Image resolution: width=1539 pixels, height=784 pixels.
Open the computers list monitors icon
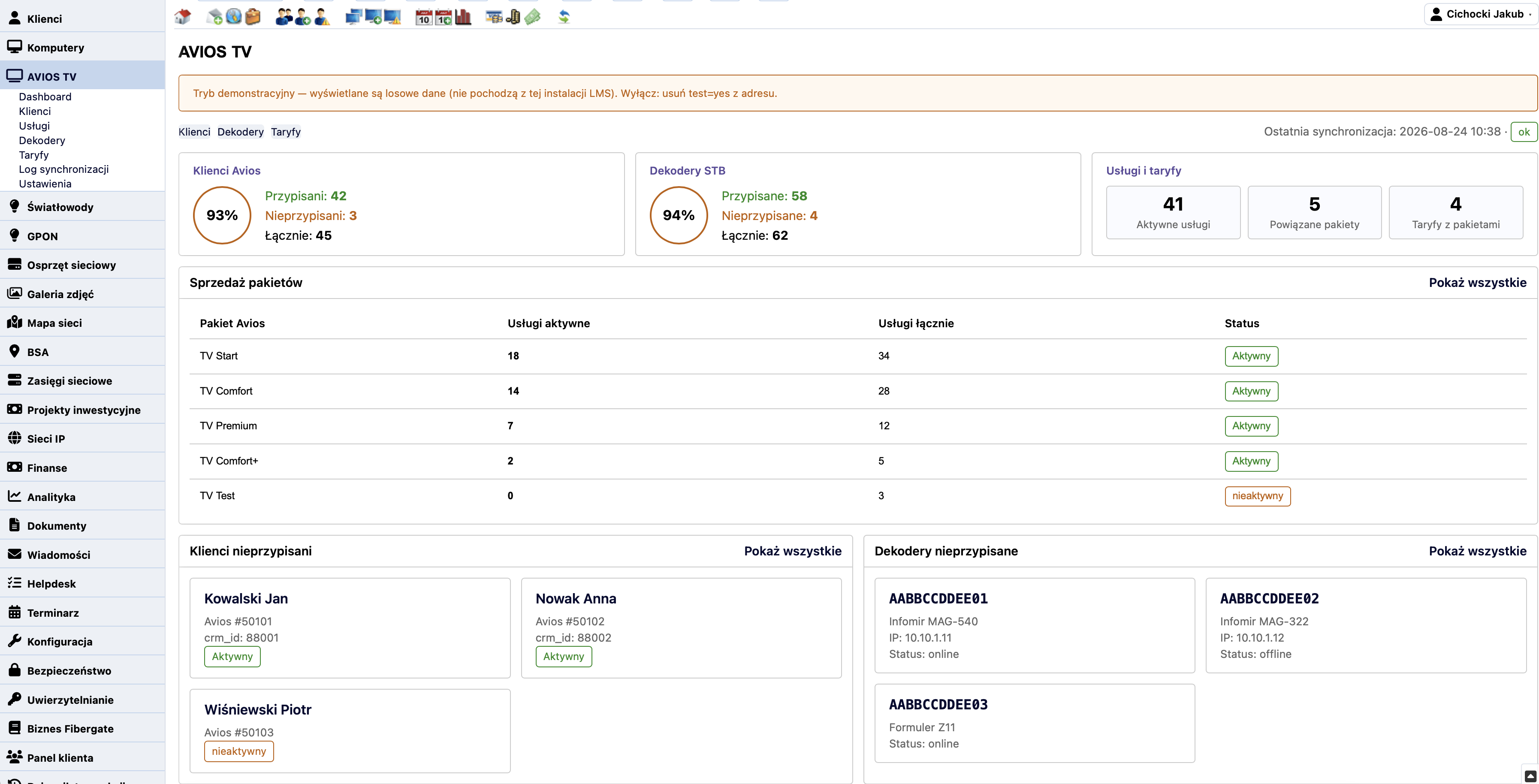coord(354,17)
